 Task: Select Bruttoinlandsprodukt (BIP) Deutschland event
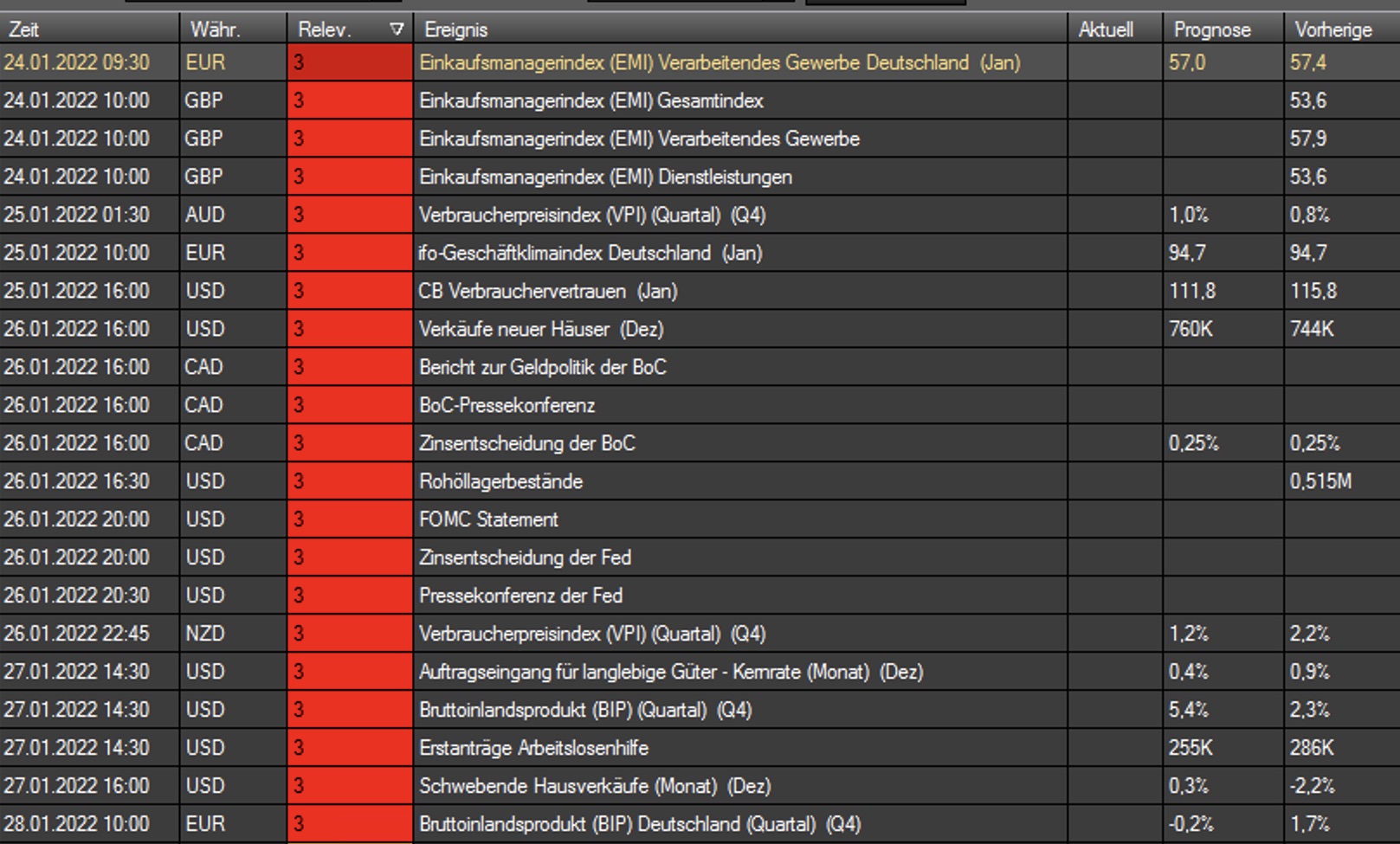pos(640,824)
